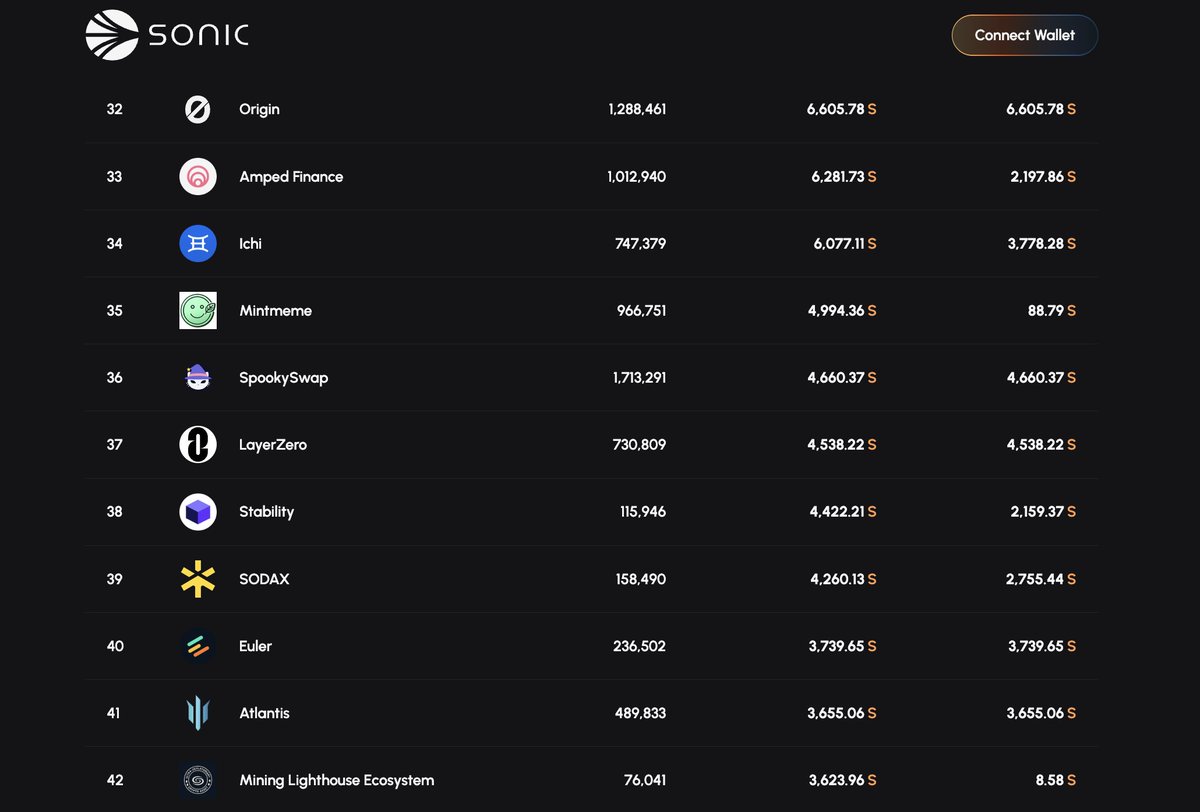Click the value 115,946
1200x812 pixels.
pos(643,511)
